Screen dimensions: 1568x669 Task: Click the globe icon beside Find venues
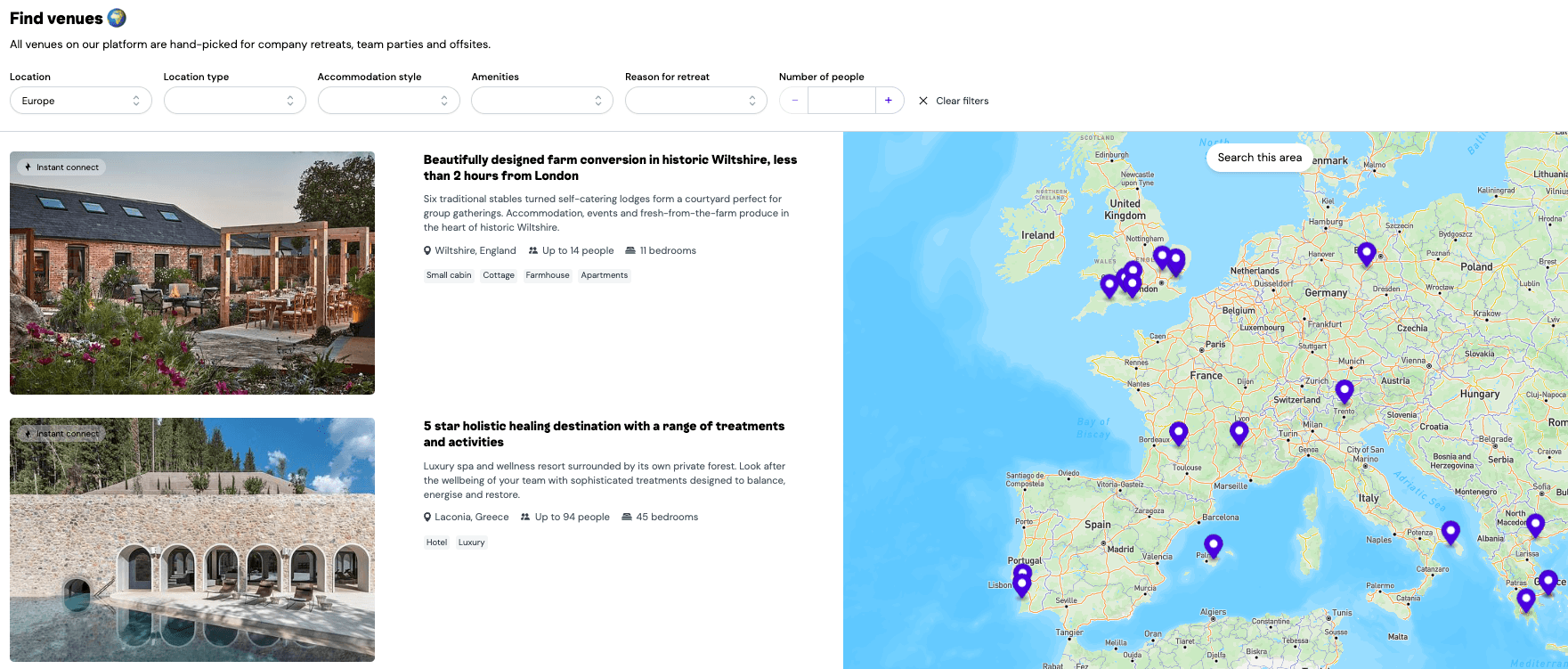coord(117,18)
